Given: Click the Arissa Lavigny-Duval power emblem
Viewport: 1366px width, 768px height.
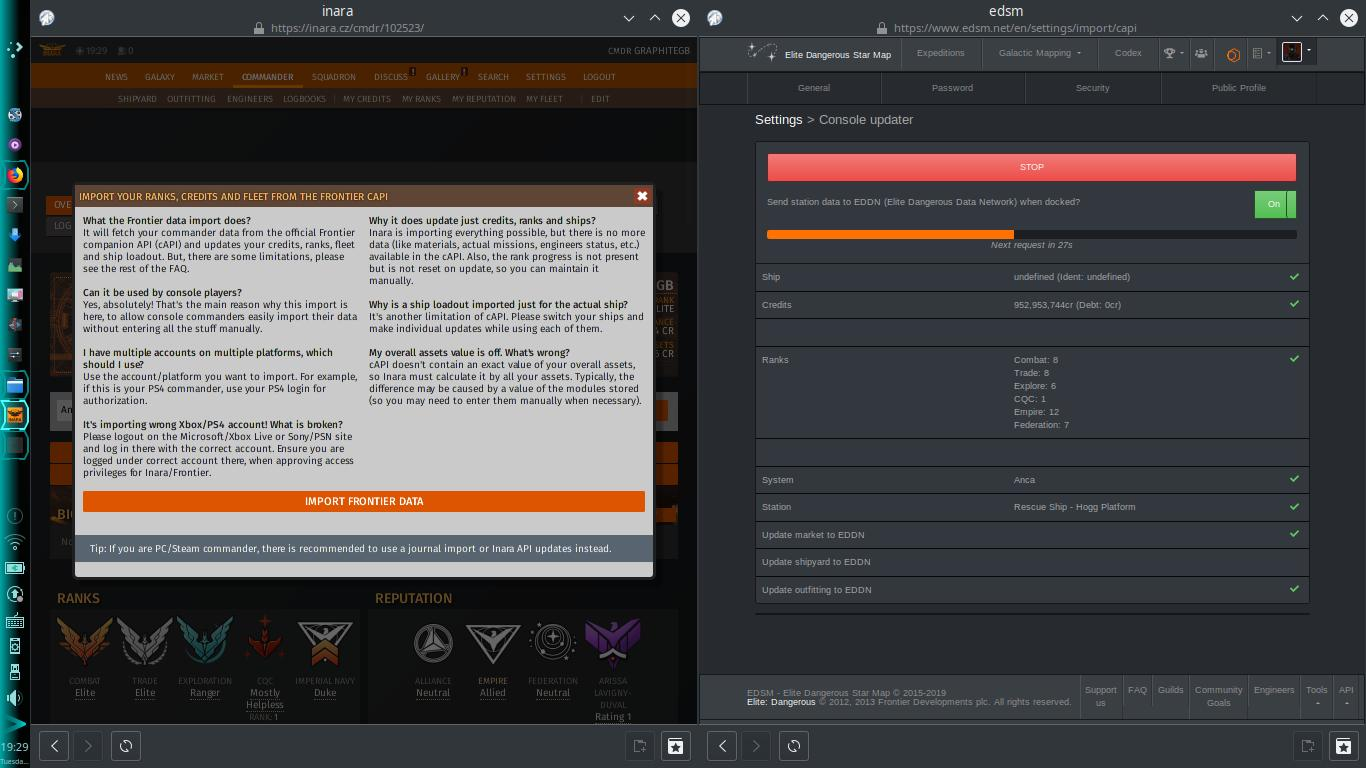Looking at the screenshot, I should (x=612, y=644).
